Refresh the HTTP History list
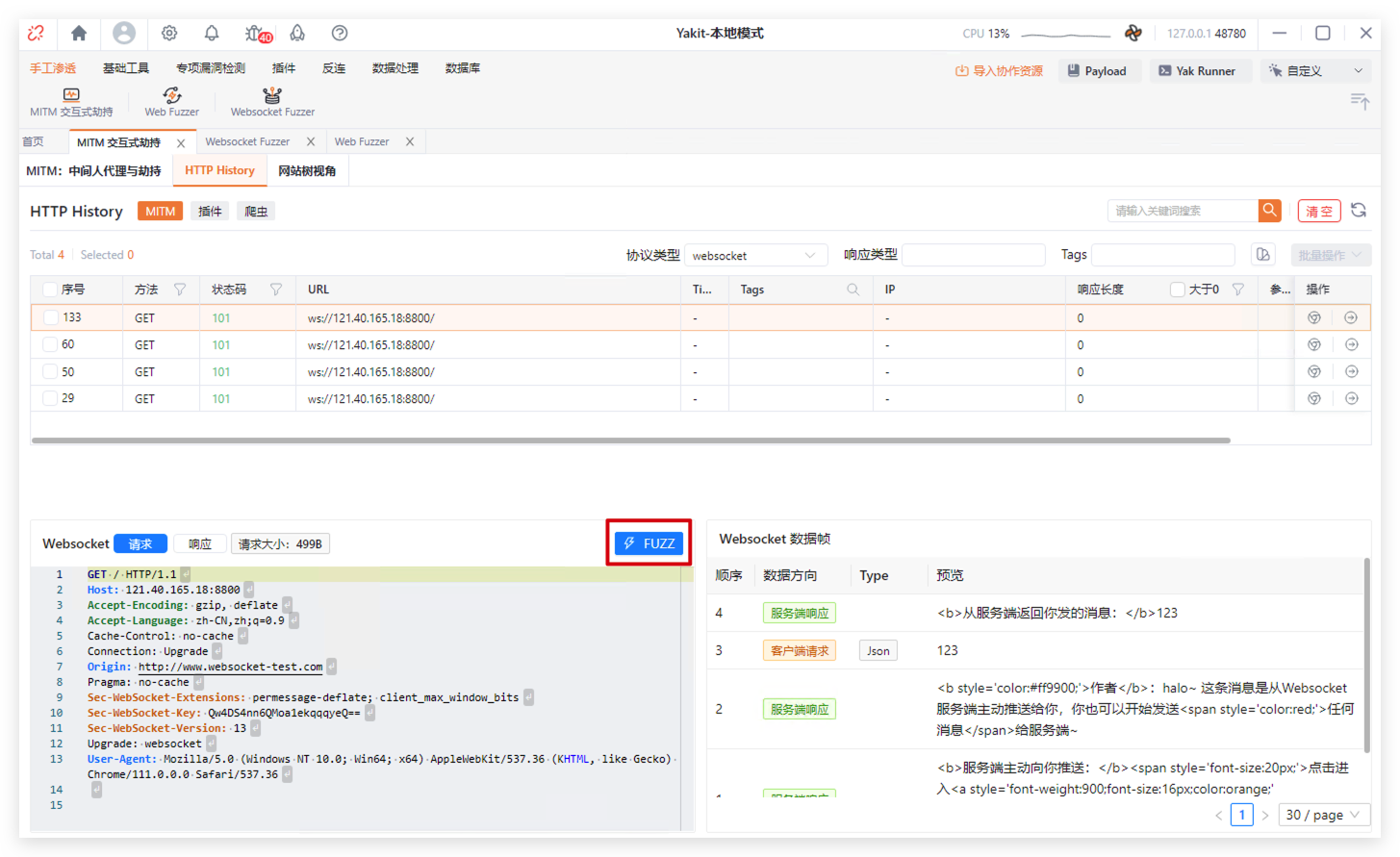1400x857 pixels. pyautogui.click(x=1359, y=210)
